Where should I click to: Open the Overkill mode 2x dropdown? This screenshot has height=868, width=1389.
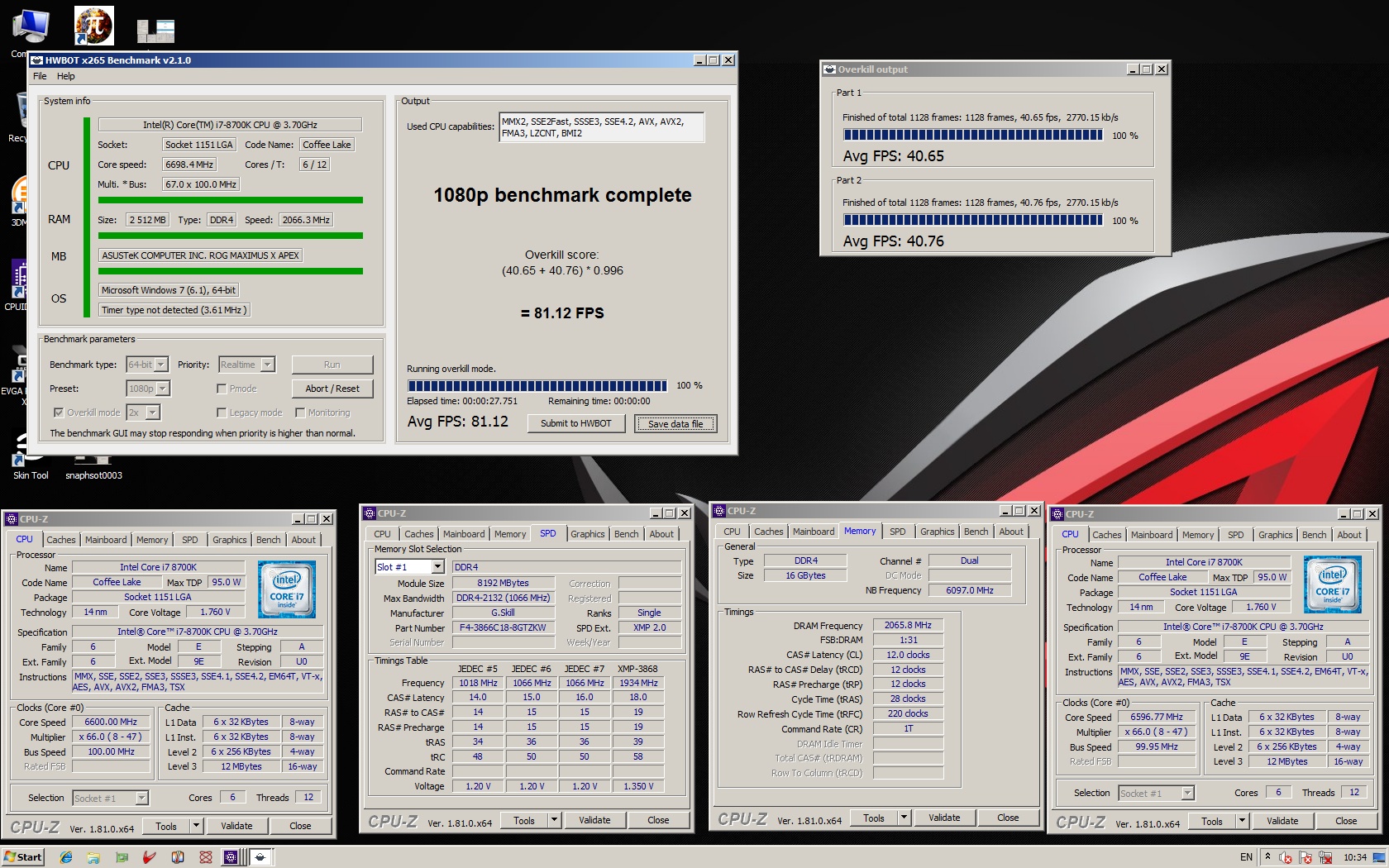click(143, 413)
